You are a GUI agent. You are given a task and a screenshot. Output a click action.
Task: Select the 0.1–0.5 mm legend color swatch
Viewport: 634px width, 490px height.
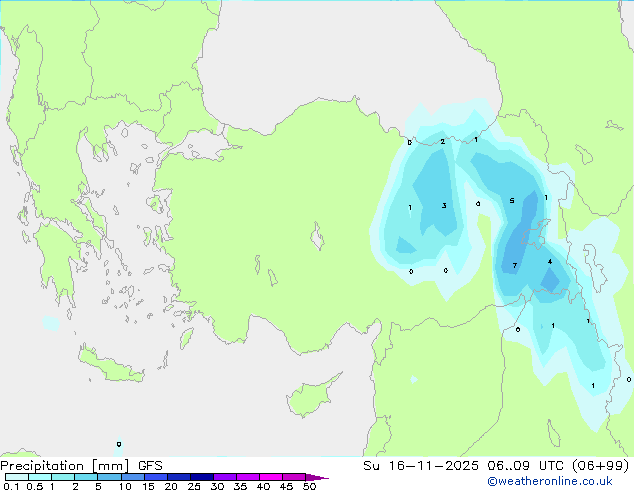coord(17,477)
